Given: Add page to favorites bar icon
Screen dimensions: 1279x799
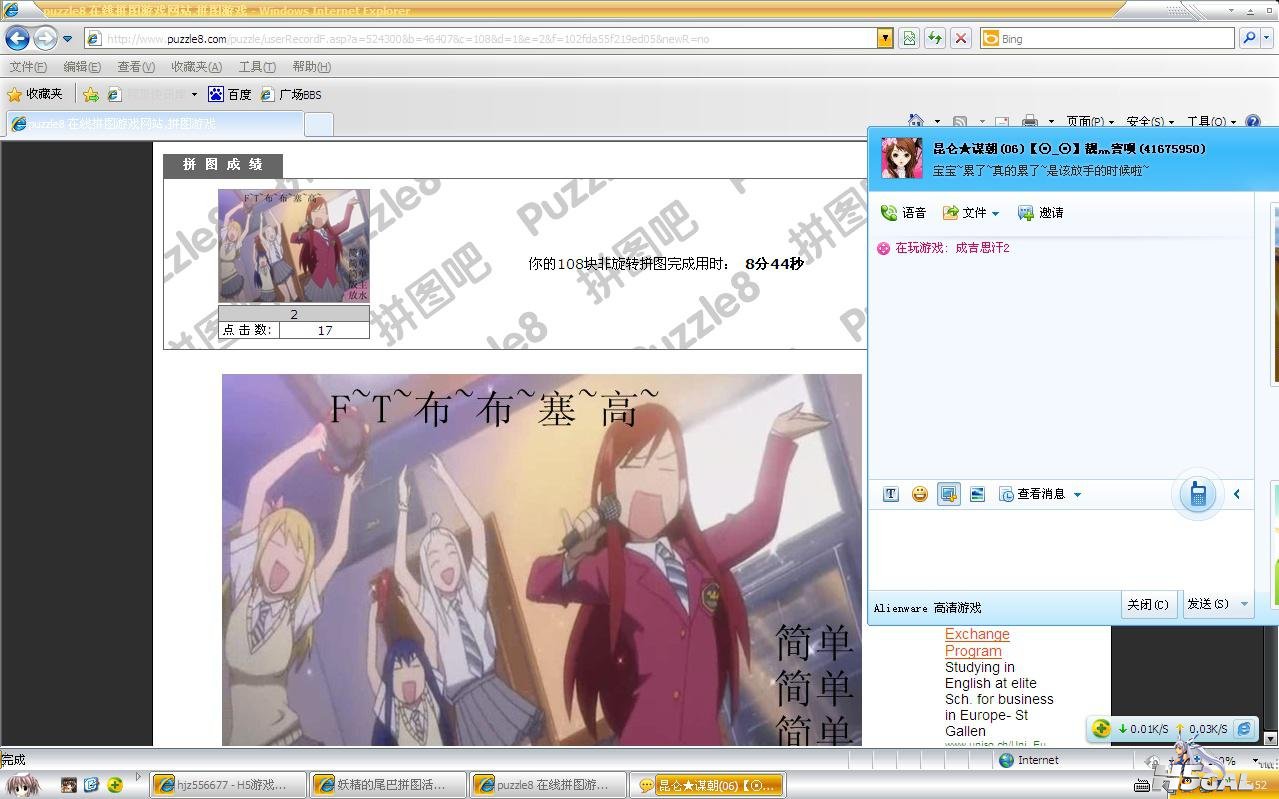Looking at the screenshot, I should [x=91, y=94].
